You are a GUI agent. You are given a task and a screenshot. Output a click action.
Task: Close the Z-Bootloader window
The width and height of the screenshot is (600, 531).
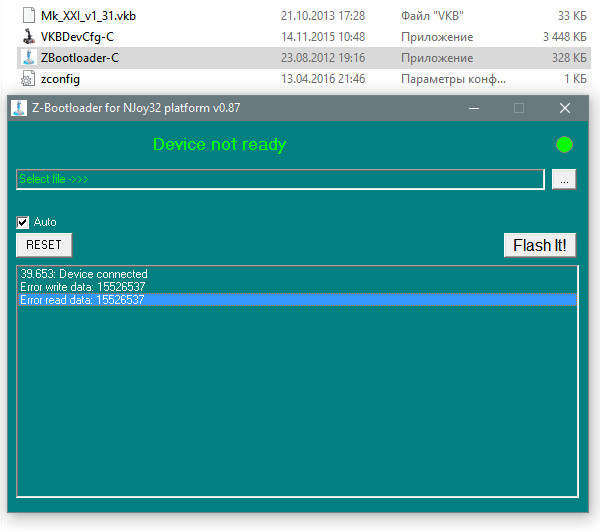[x=564, y=108]
